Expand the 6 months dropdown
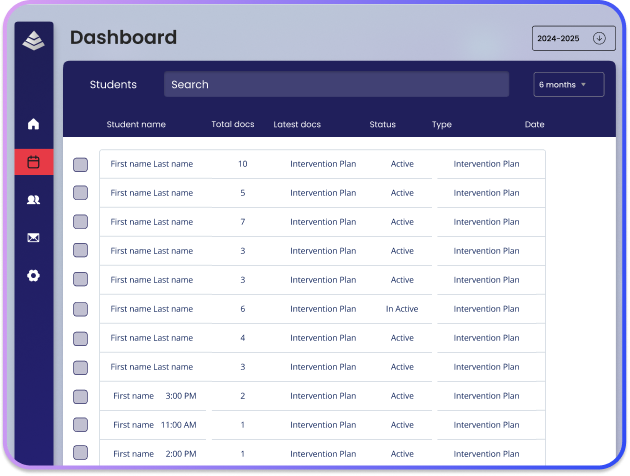 pos(568,85)
